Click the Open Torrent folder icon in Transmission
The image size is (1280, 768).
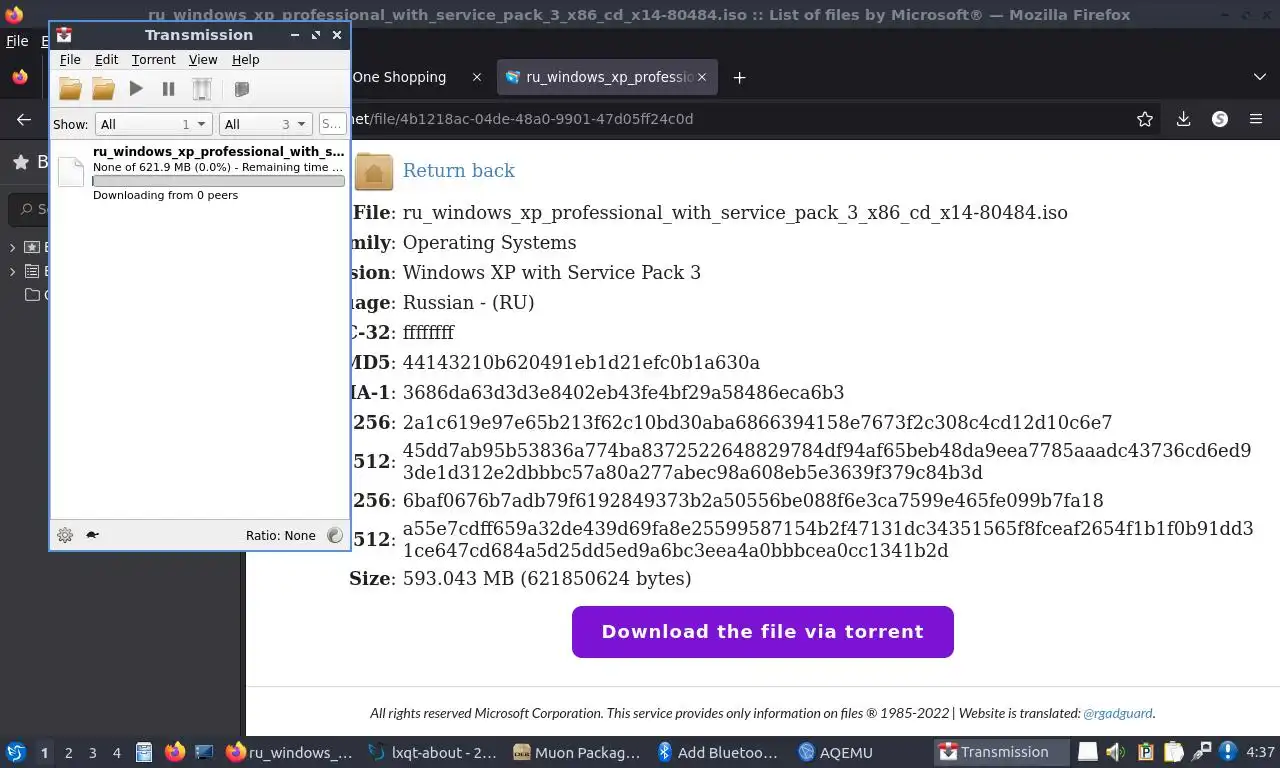pyautogui.click(x=70, y=89)
